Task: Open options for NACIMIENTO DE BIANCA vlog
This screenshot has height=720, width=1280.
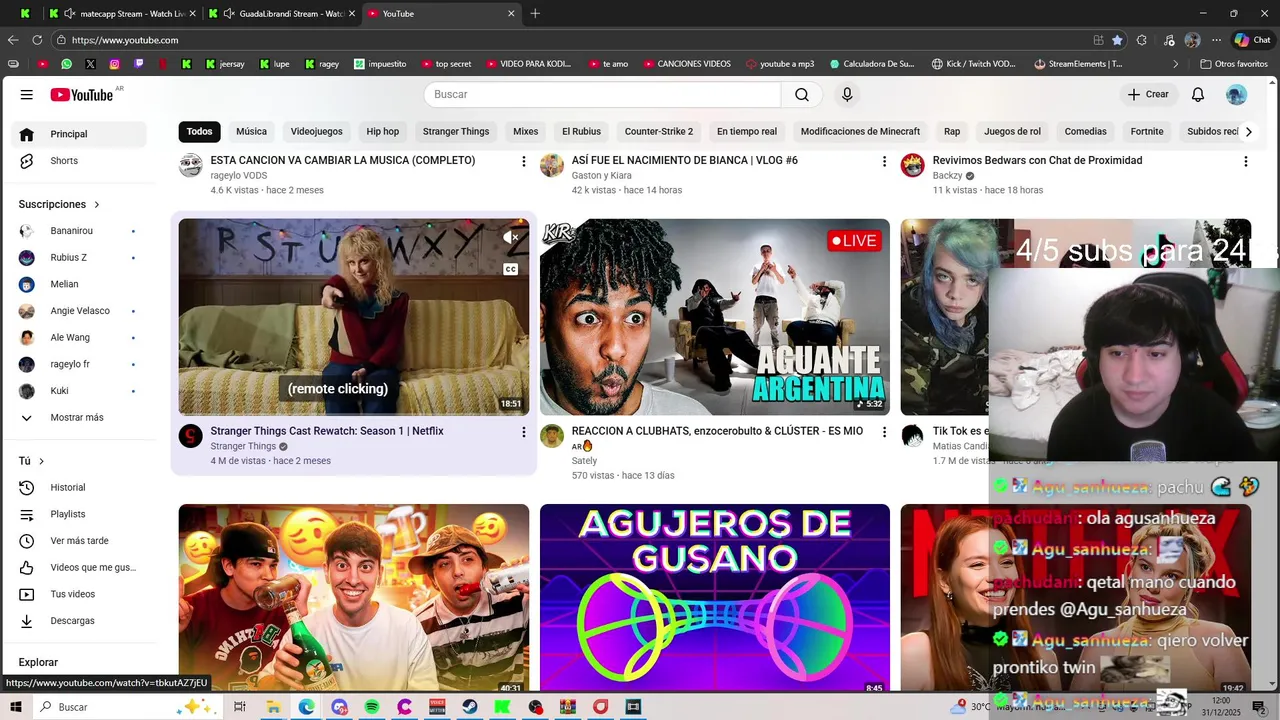Action: point(884,161)
